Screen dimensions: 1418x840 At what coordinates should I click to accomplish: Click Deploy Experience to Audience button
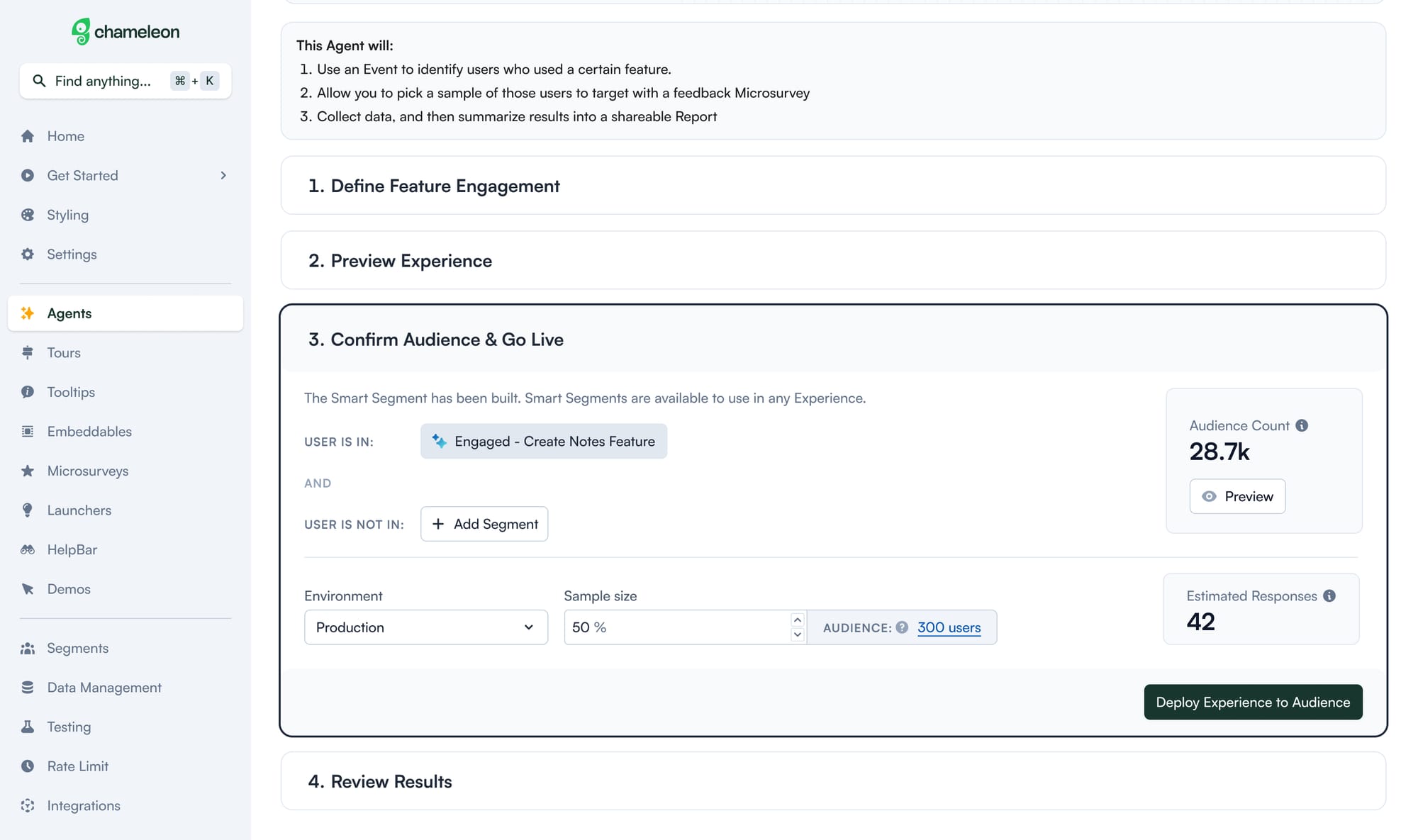tap(1253, 702)
